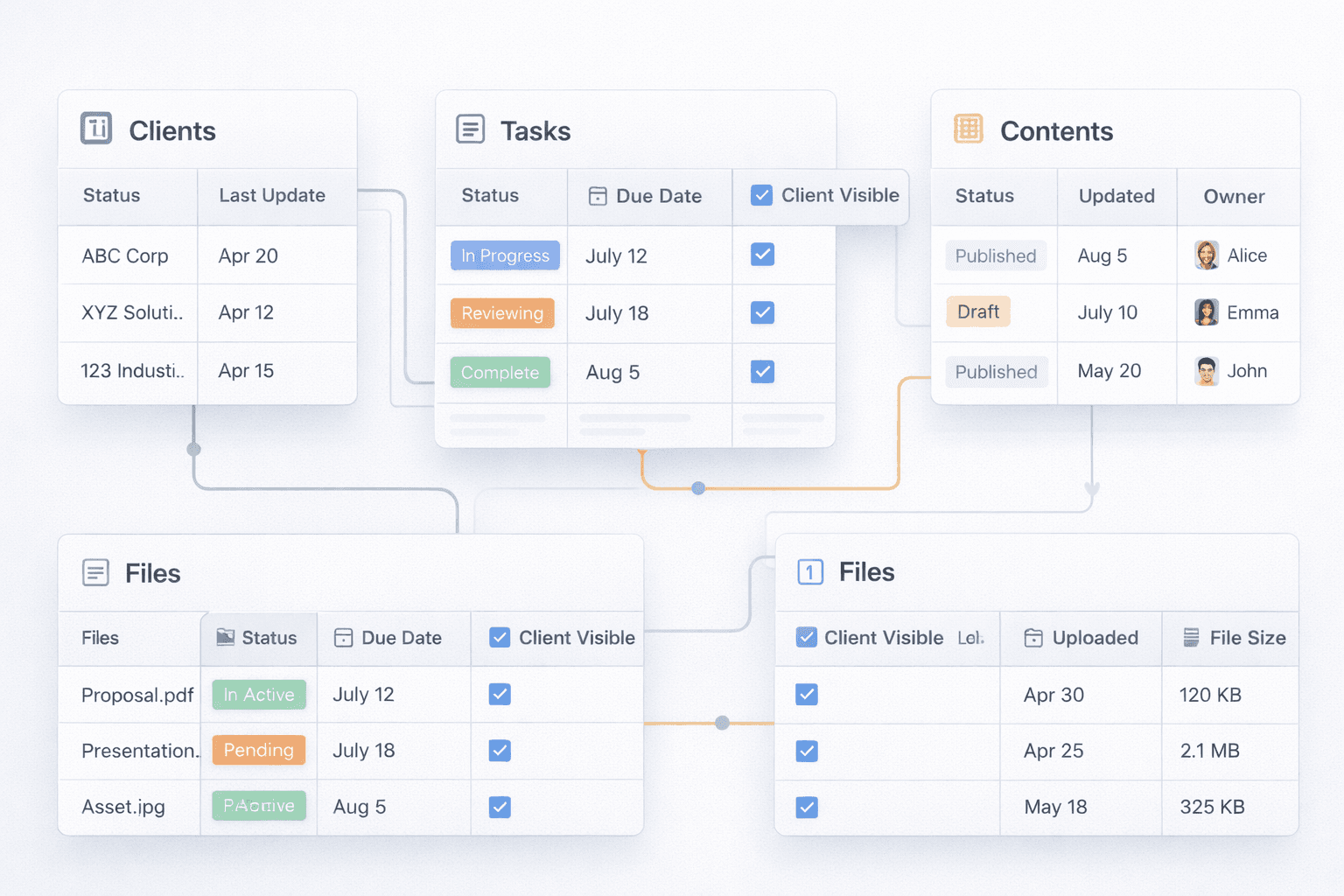Click the folder icon in the Files Status header
This screenshot has width=1344, height=896.
[x=224, y=638]
